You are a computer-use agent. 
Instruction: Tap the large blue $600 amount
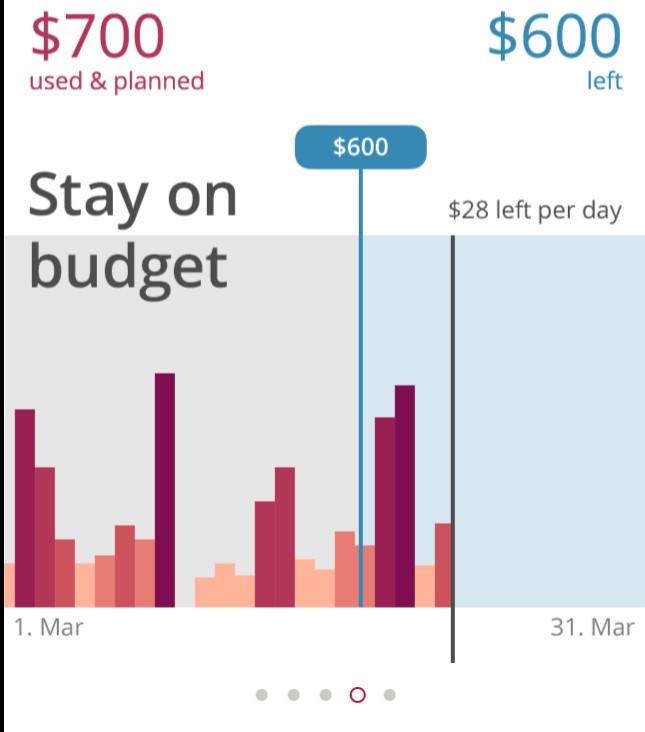click(555, 37)
